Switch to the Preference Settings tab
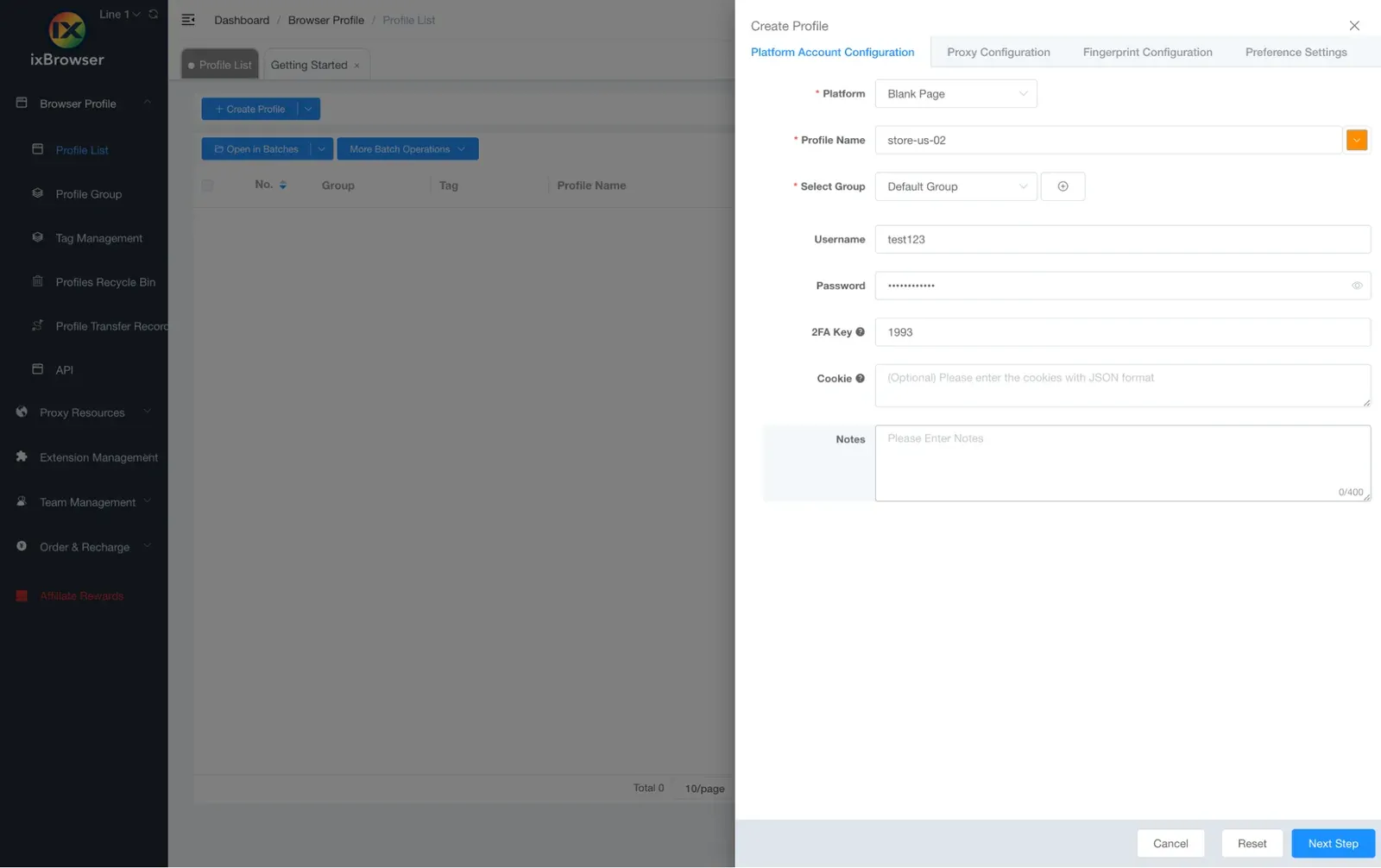The width and height of the screenshot is (1381, 868). click(1296, 52)
